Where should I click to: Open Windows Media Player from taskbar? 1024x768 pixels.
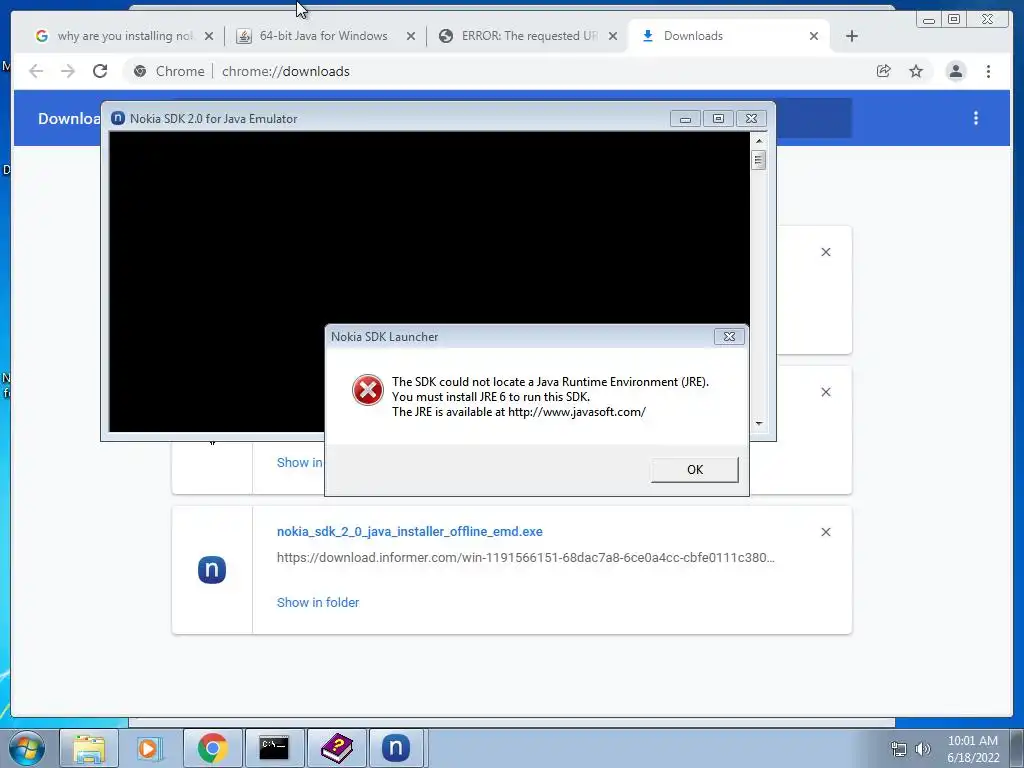150,748
